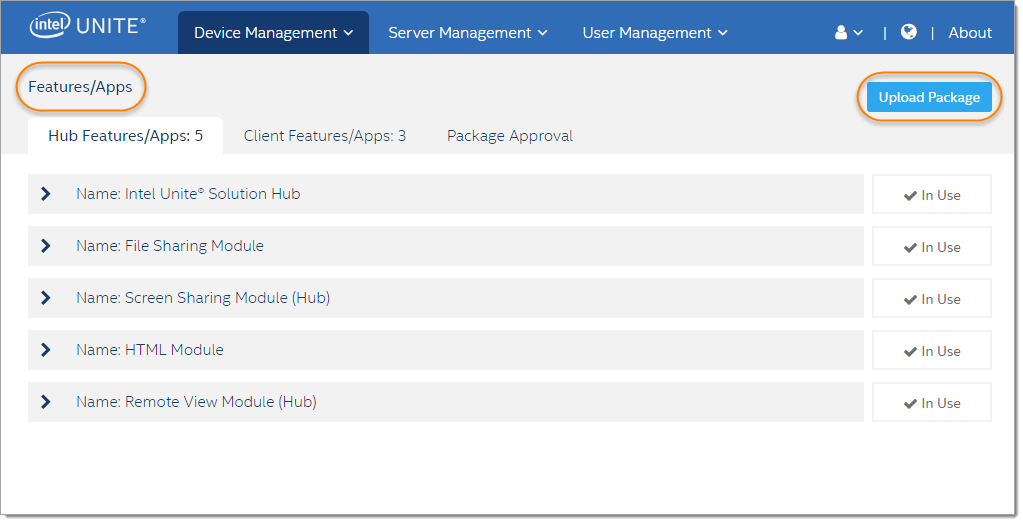Click In Use button for File Sharing Module

point(932,247)
